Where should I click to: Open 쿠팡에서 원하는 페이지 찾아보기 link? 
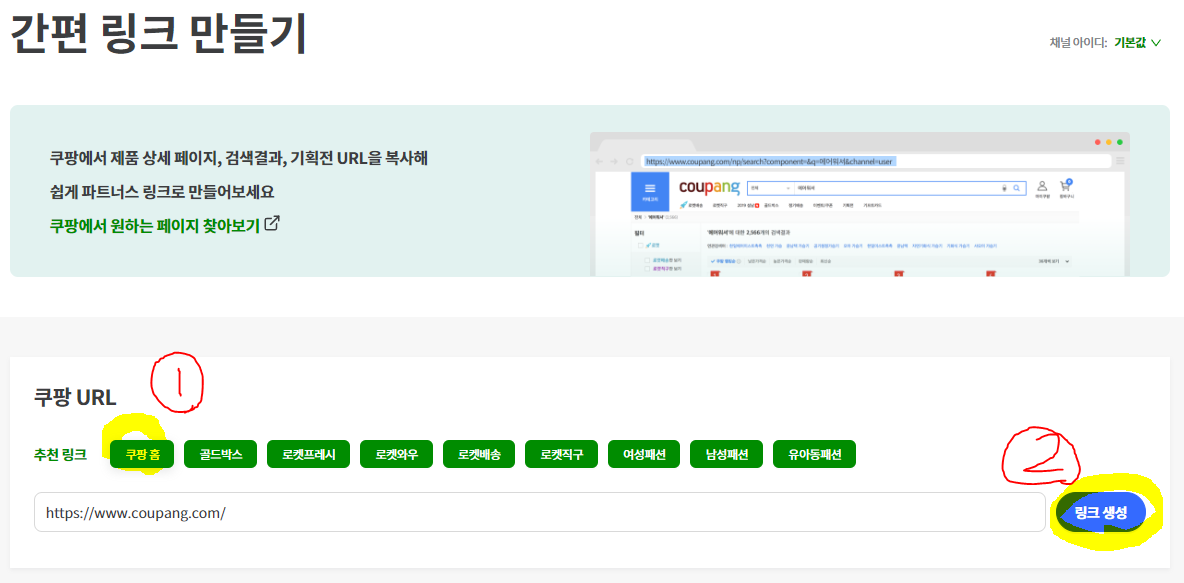click(155, 225)
